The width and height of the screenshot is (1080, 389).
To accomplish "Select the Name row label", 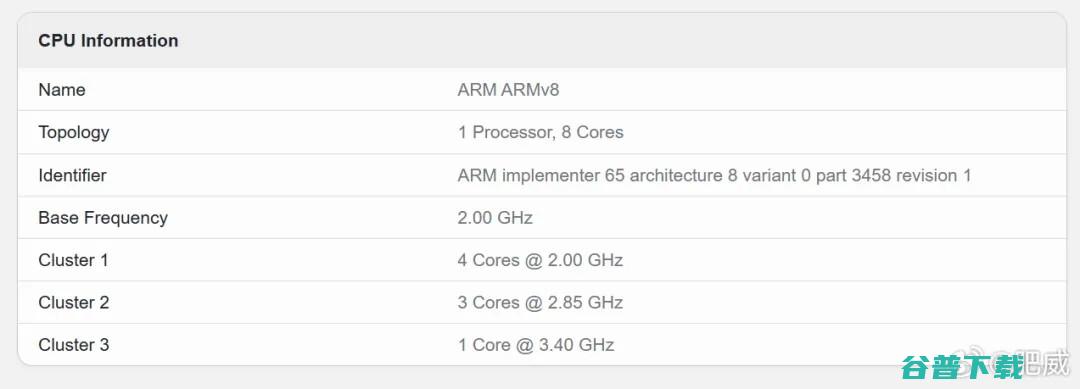I will (x=62, y=90).
